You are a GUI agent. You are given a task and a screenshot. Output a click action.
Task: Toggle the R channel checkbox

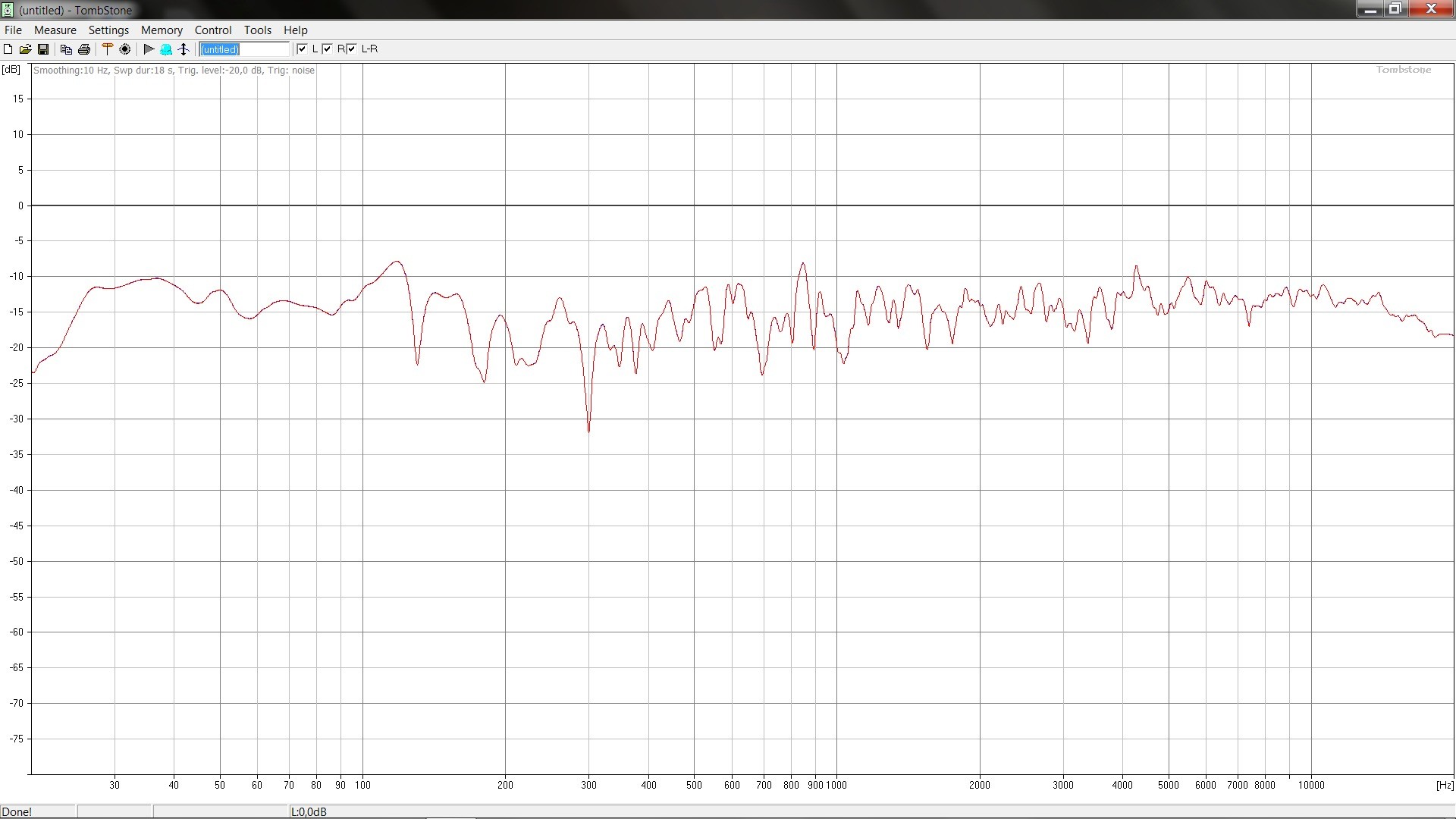(327, 49)
